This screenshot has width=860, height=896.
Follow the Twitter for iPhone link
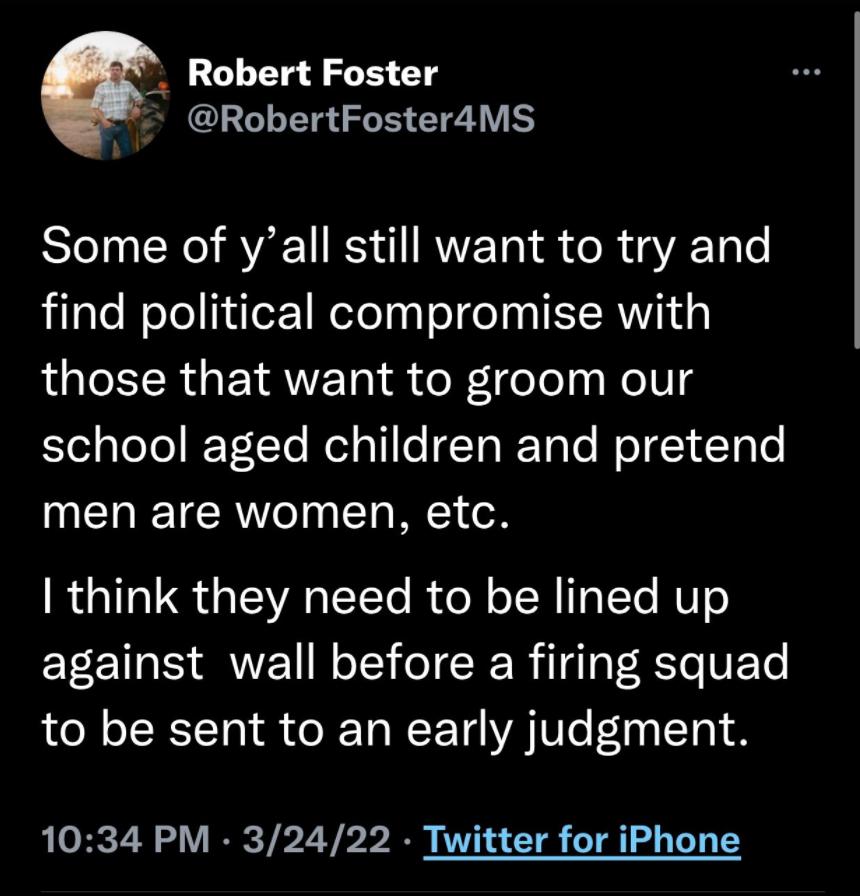tap(582, 840)
